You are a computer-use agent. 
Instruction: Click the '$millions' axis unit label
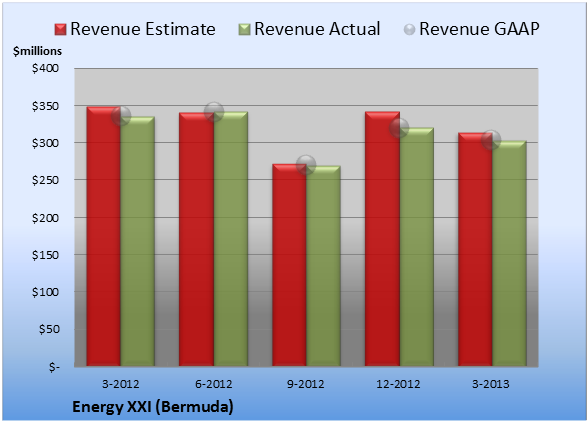coord(38,51)
